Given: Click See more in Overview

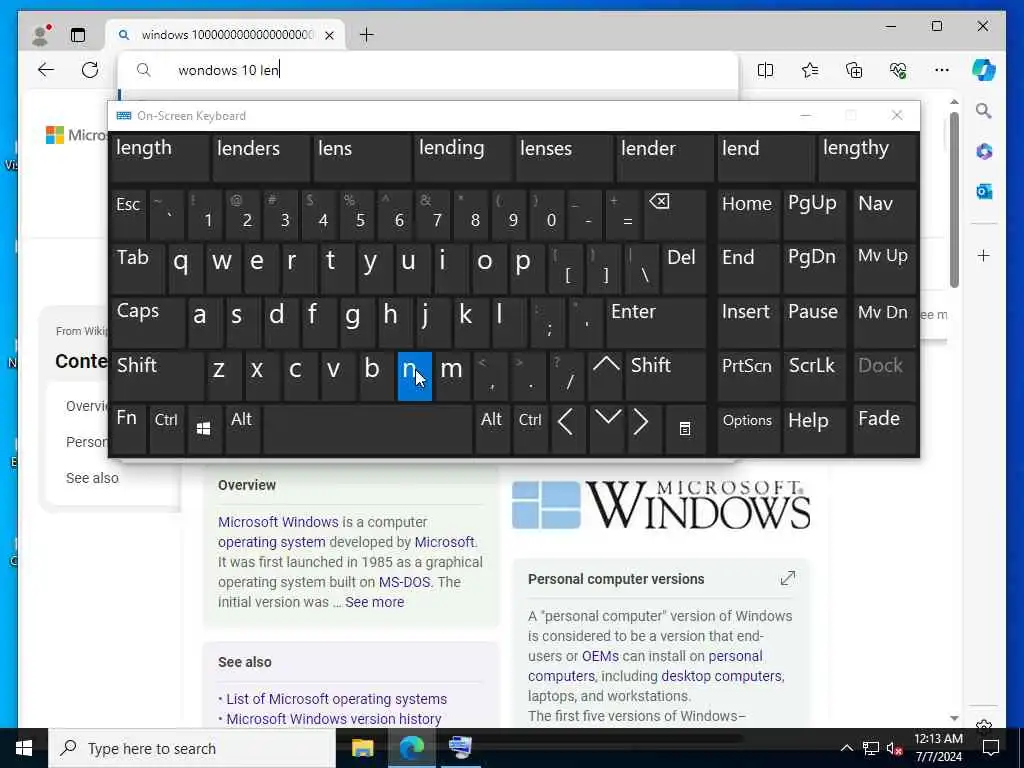Looking at the screenshot, I should (374, 602).
